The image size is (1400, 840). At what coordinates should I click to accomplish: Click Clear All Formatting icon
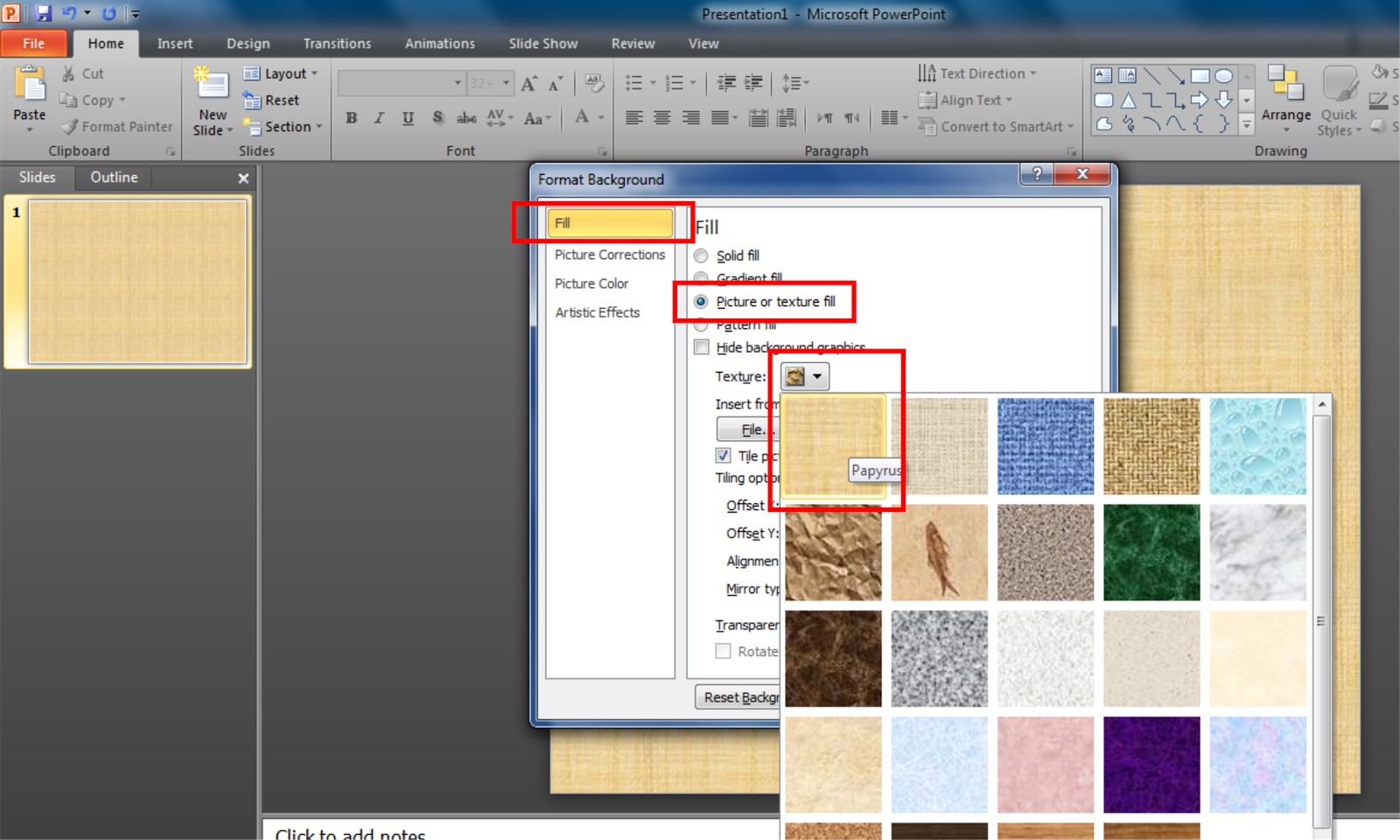click(594, 84)
